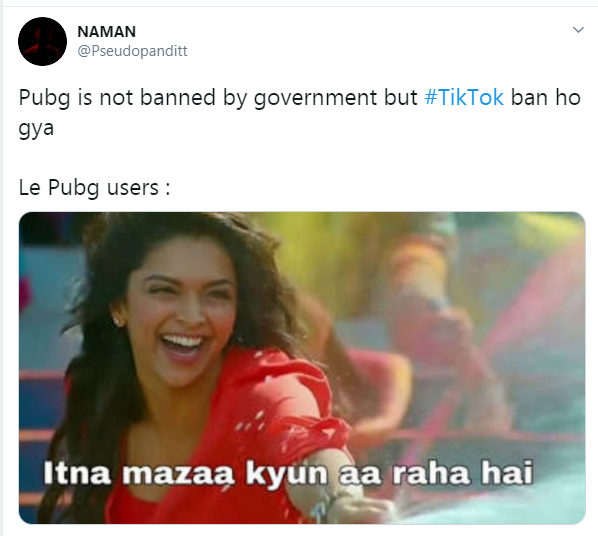Screen dimensions: 598x536
Task: Click the word "banned" in the tweet
Action: tap(177, 97)
